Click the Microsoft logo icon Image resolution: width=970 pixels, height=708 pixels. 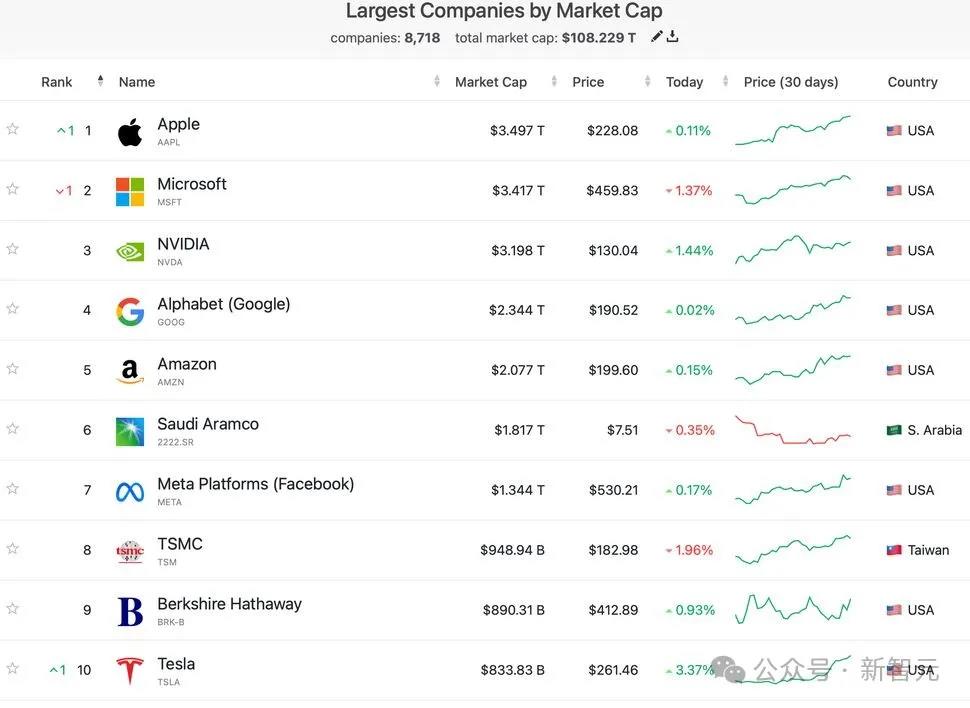click(x=130, y=191)
